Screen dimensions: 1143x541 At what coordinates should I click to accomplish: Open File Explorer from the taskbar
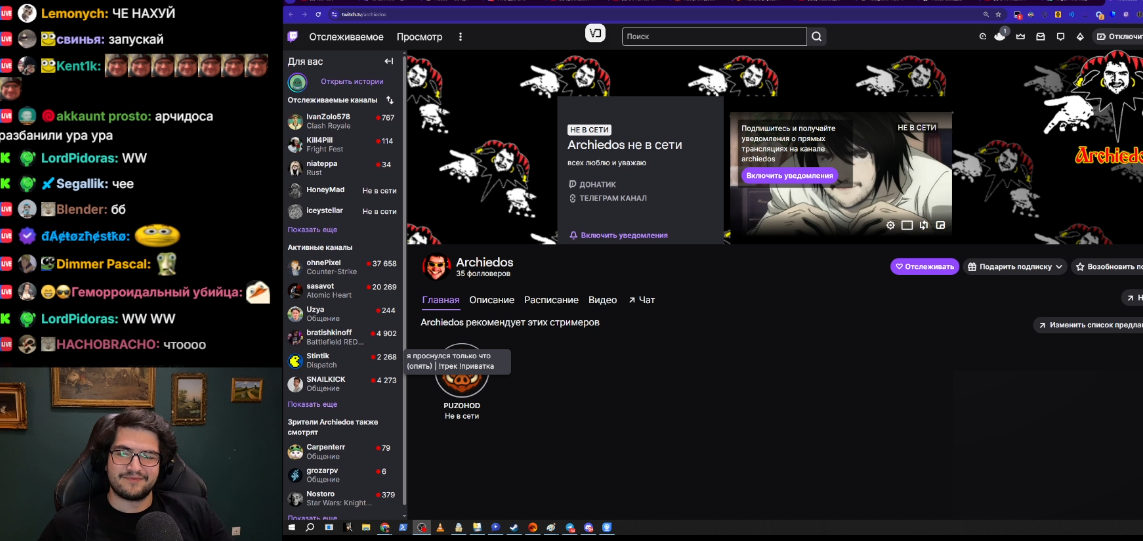(x=366, y=527)
